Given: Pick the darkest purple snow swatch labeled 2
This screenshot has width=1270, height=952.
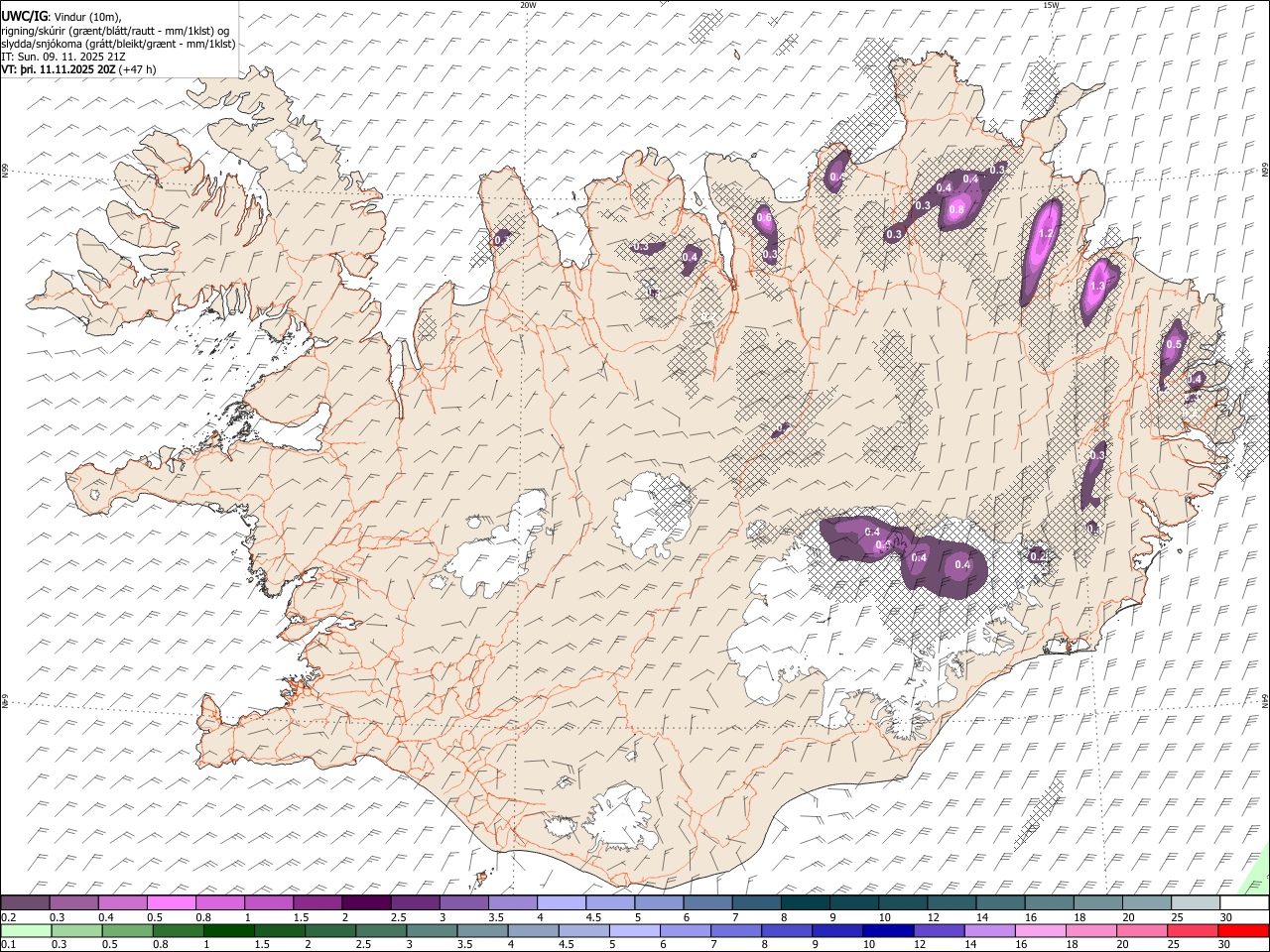Looking at the screenshot, I should [366, 903].
